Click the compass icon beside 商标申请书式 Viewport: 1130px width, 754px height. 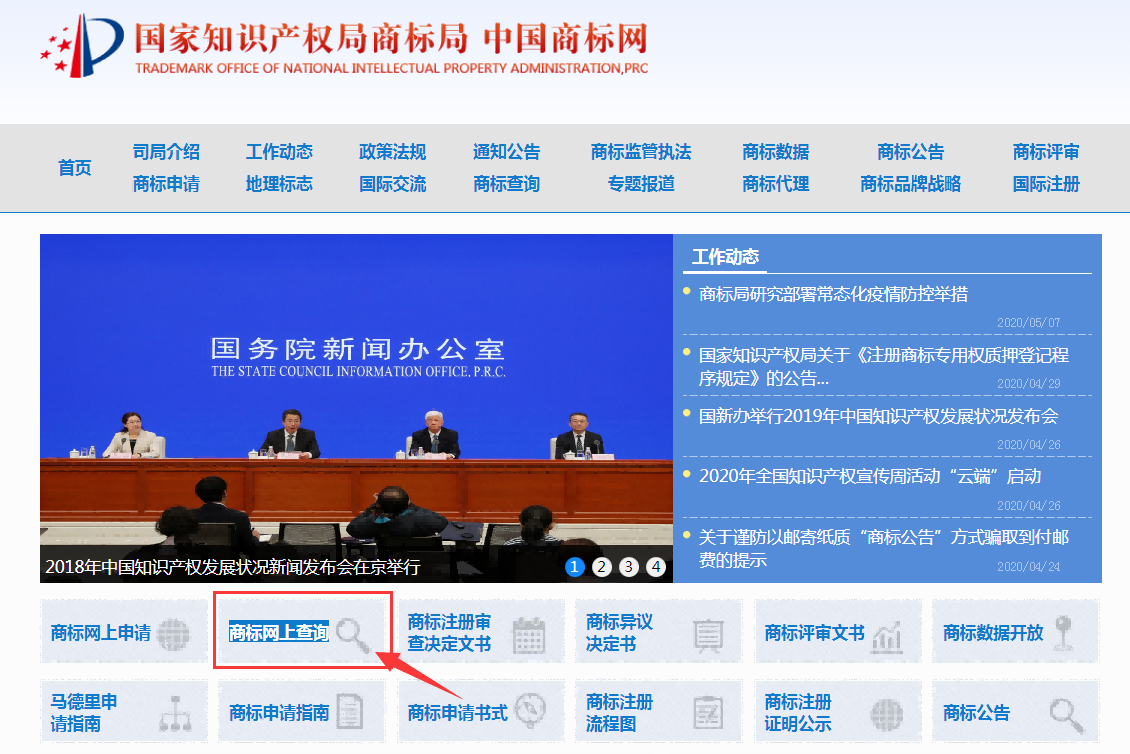531,710
